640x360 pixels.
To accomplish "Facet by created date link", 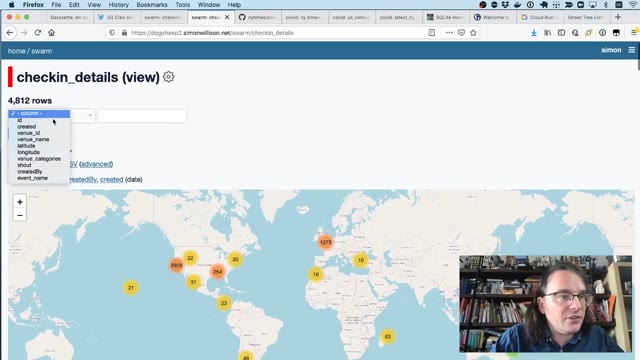I will (x=111, y=180).
